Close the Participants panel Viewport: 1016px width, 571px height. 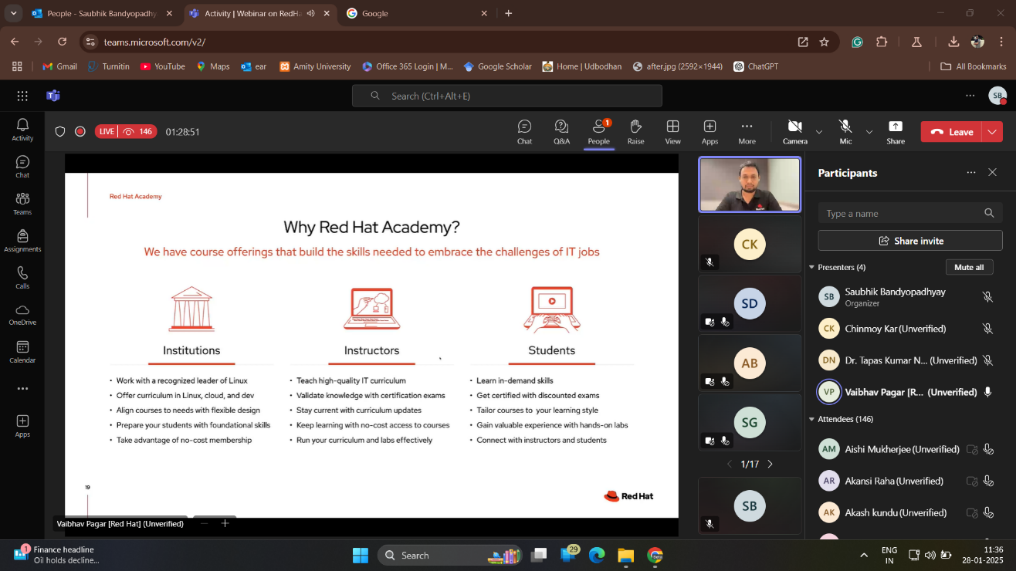click(992, 172)
